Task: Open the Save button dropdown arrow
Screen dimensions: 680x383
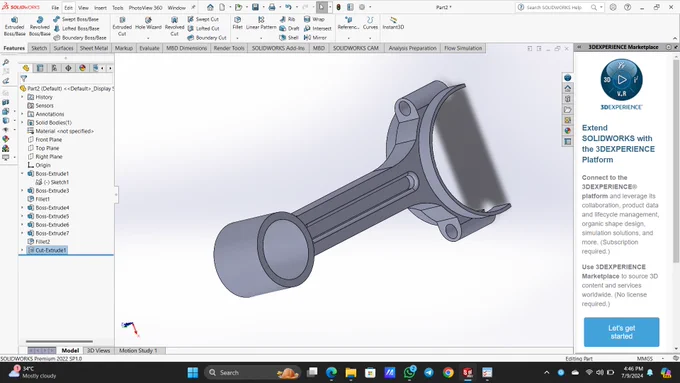Action: click(x=264, y=7)
